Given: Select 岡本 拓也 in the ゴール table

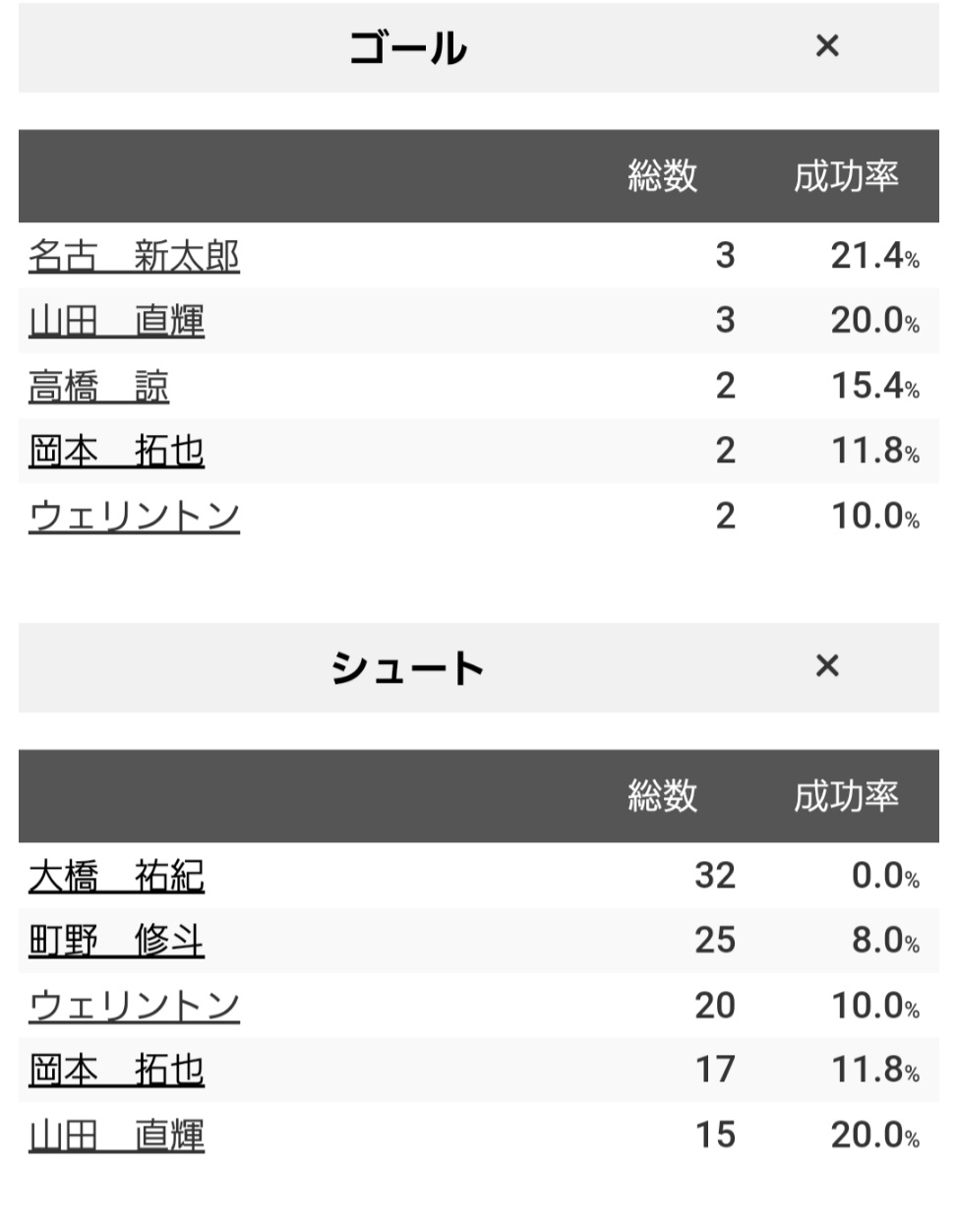Looking at the screenshot, I should (116, 451).
